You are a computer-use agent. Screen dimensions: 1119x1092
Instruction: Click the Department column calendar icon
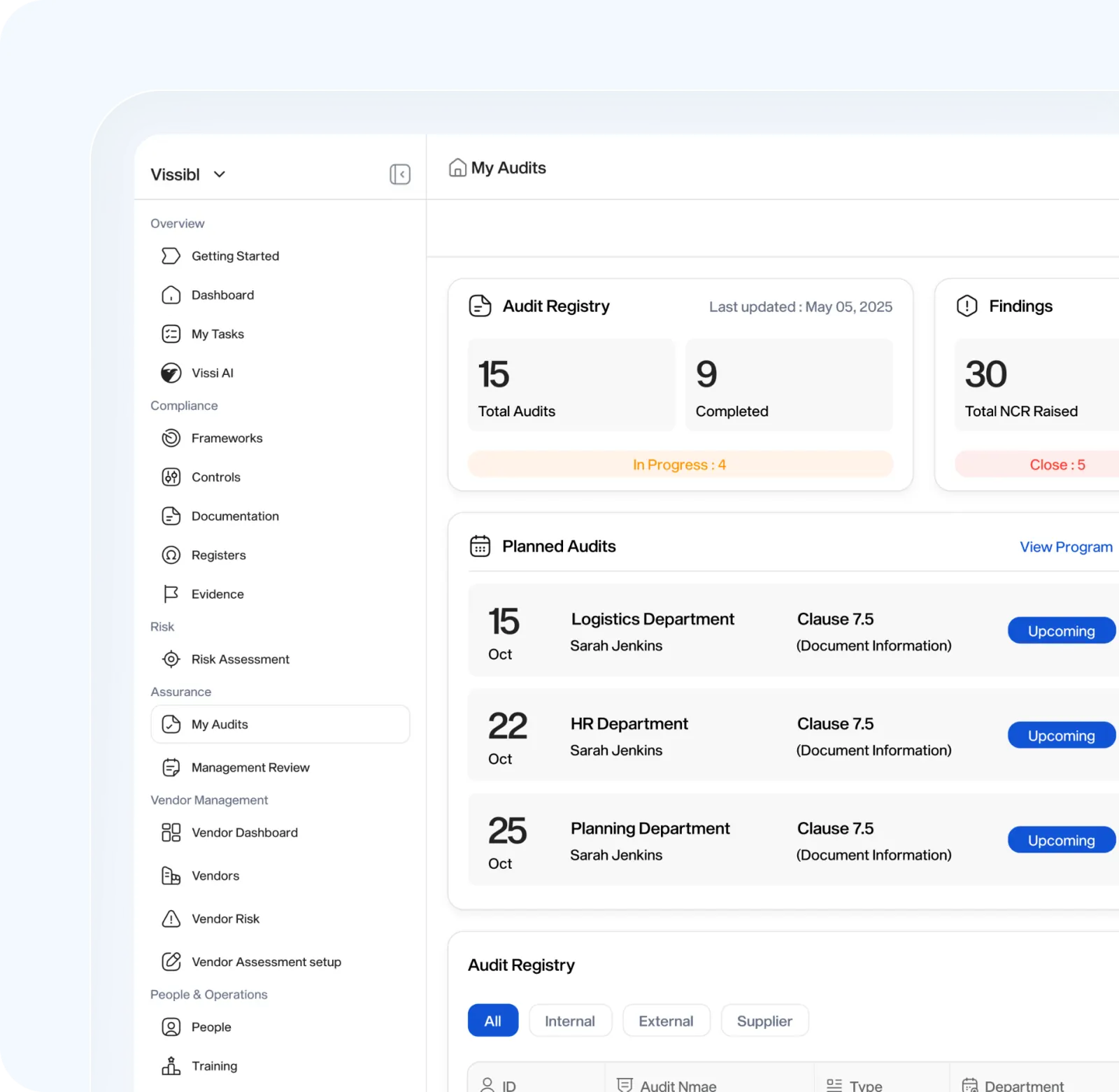pos(969,1085)
